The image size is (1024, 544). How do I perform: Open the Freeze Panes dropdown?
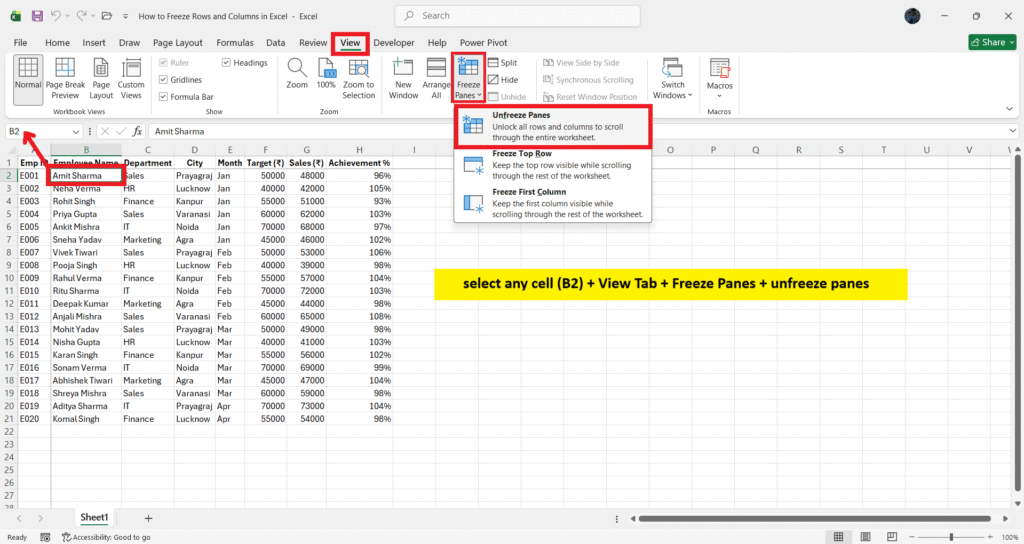tap(468, 78)
